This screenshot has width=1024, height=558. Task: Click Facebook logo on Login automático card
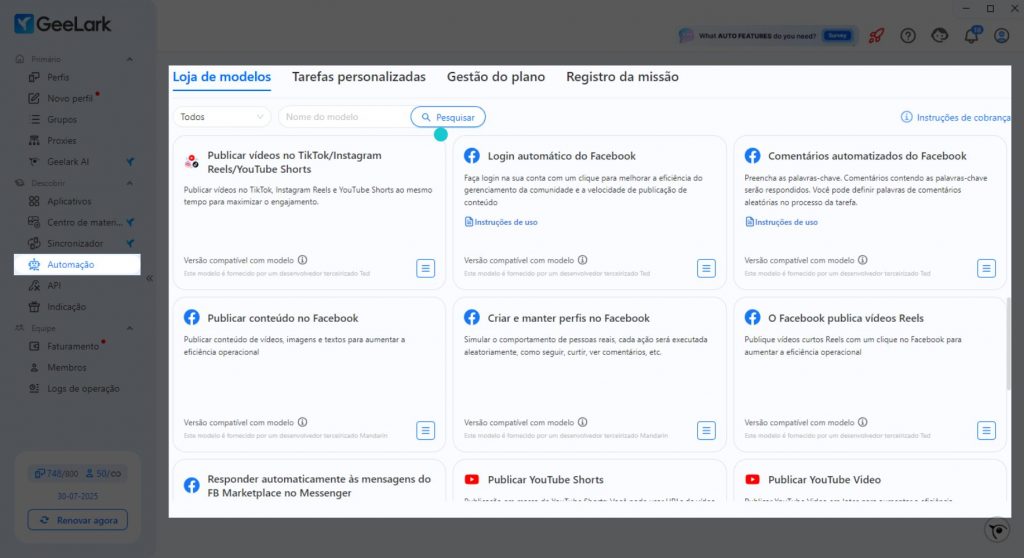coord(472,156)
